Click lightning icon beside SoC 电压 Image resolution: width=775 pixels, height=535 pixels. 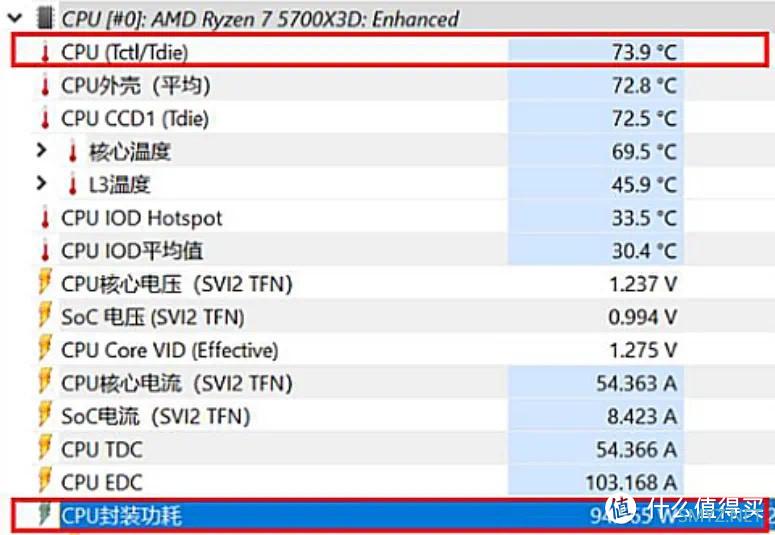pos(45,316)
